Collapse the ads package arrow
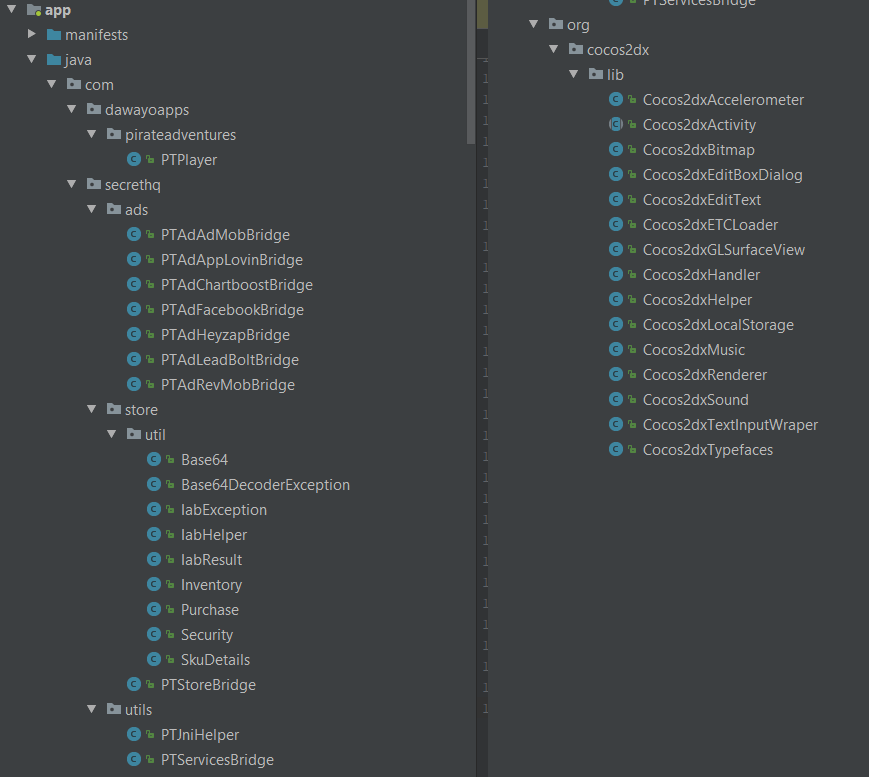 click(92, 210)
